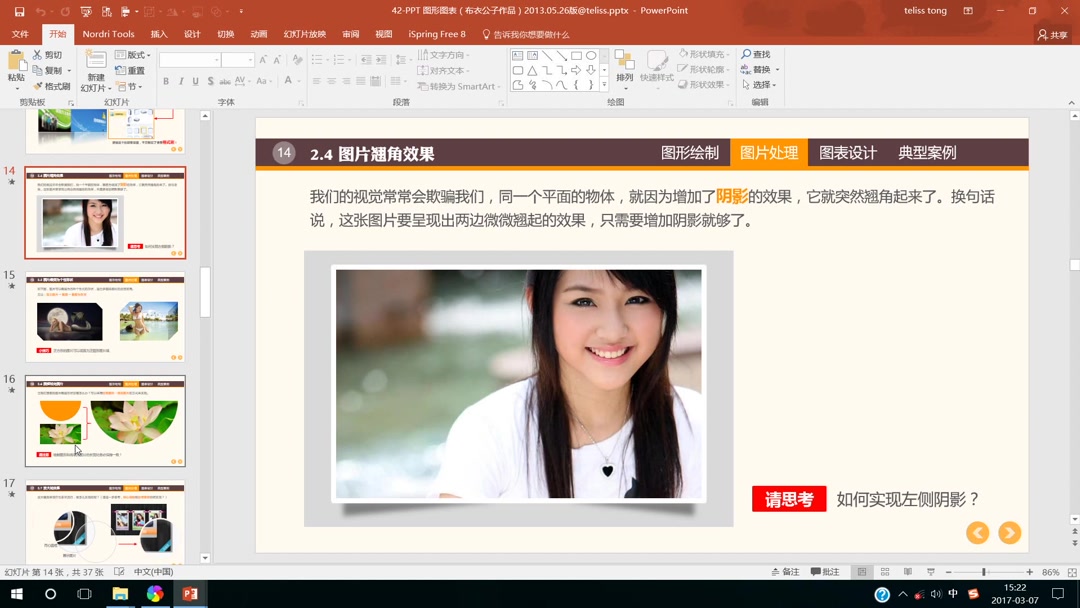Screen dimensions: 1080x608
Task: Toggle bold formatting
Action: click(166, 82)
